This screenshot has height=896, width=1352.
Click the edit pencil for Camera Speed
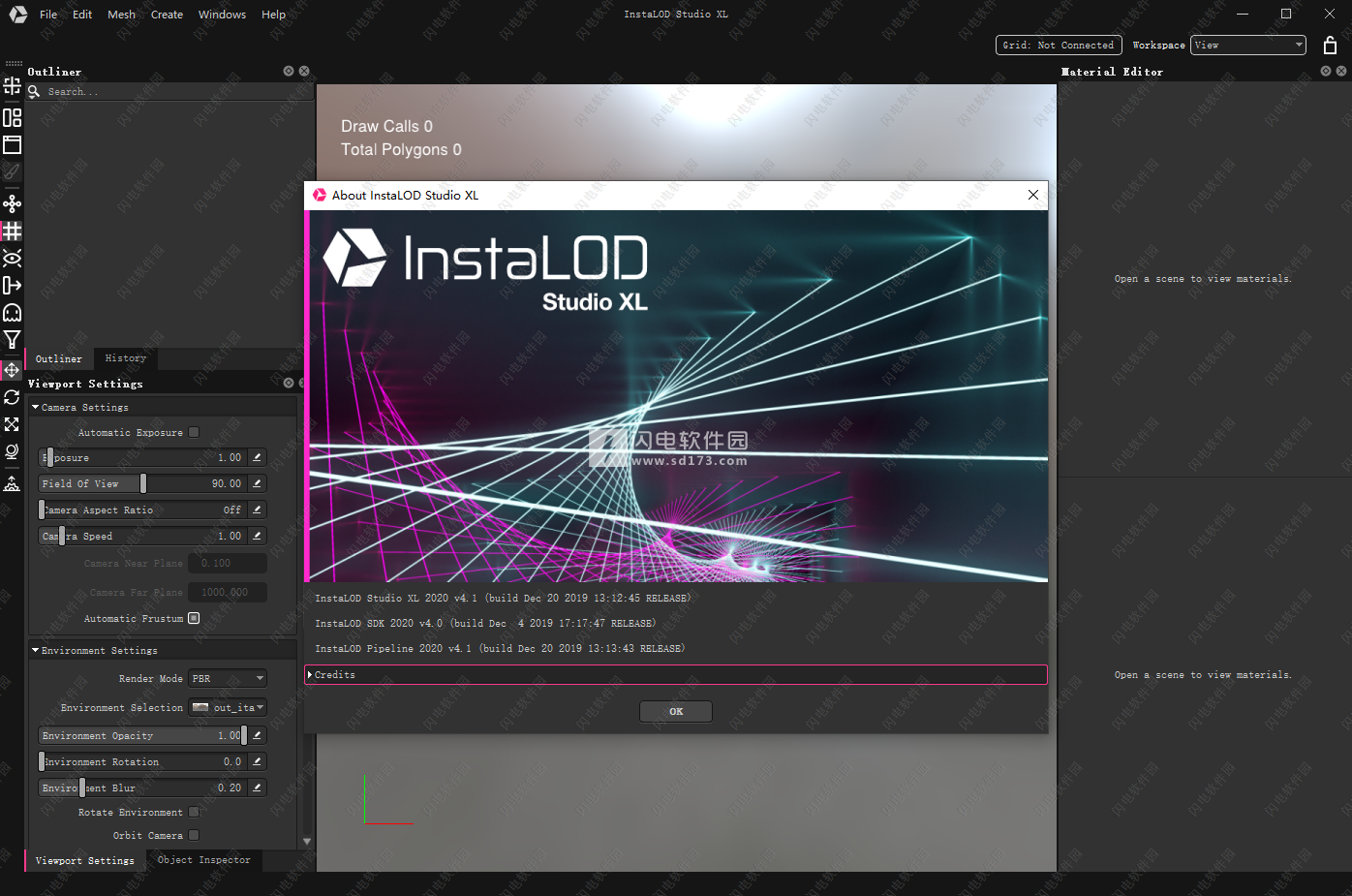[x=257, y=536]
